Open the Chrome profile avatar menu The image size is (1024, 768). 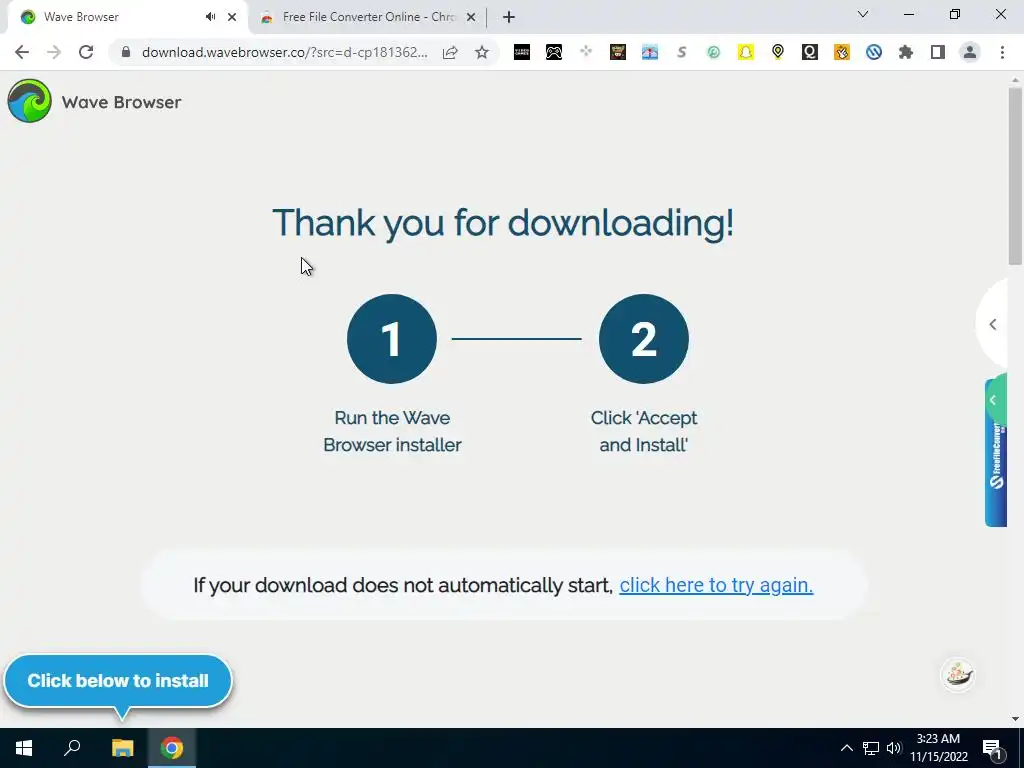970,52
